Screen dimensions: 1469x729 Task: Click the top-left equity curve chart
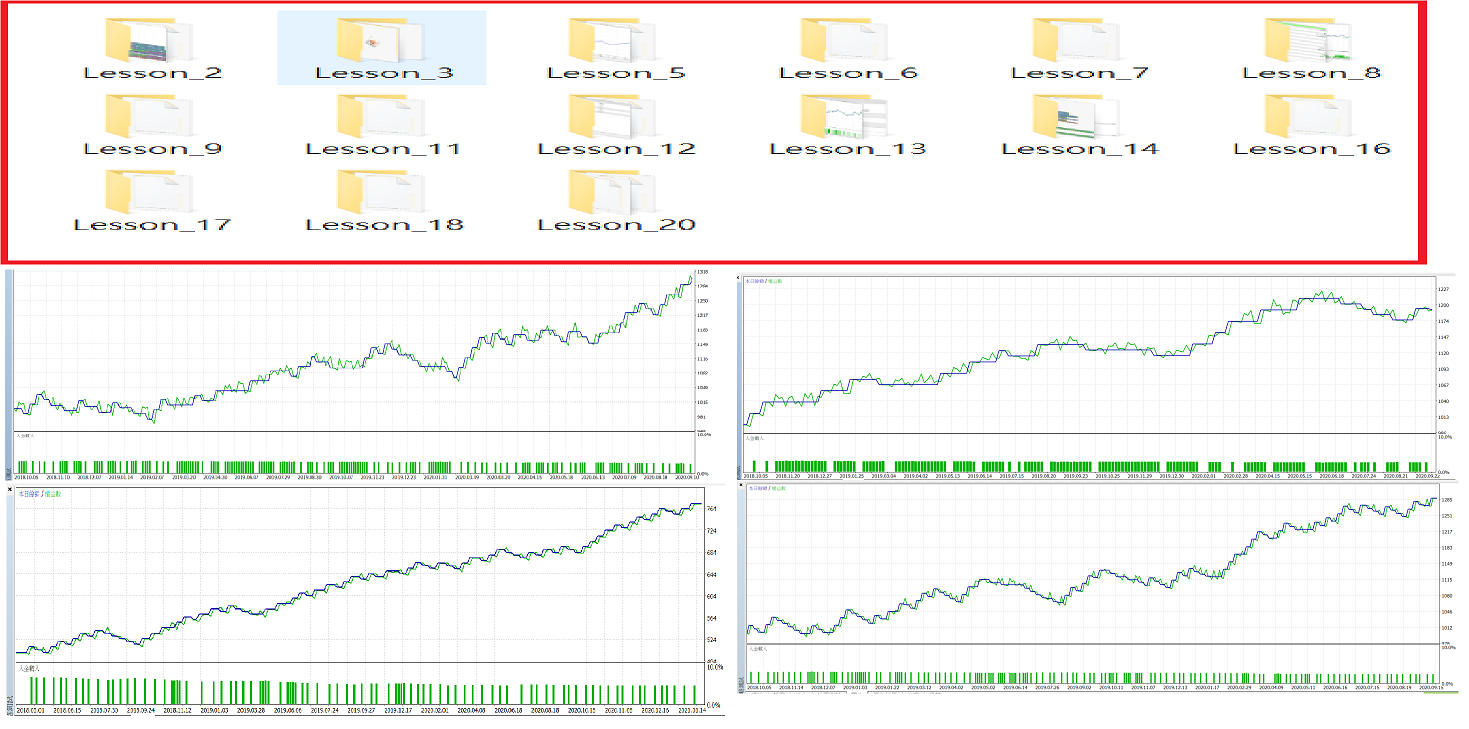pyautogui.click(x=355, y=350)
